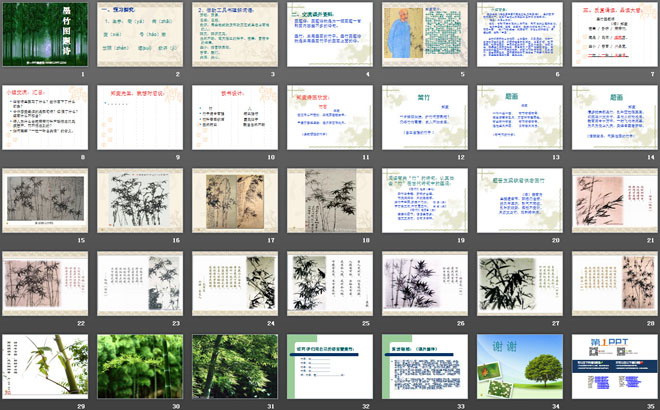Click slide 18 thumbnail

330,200
